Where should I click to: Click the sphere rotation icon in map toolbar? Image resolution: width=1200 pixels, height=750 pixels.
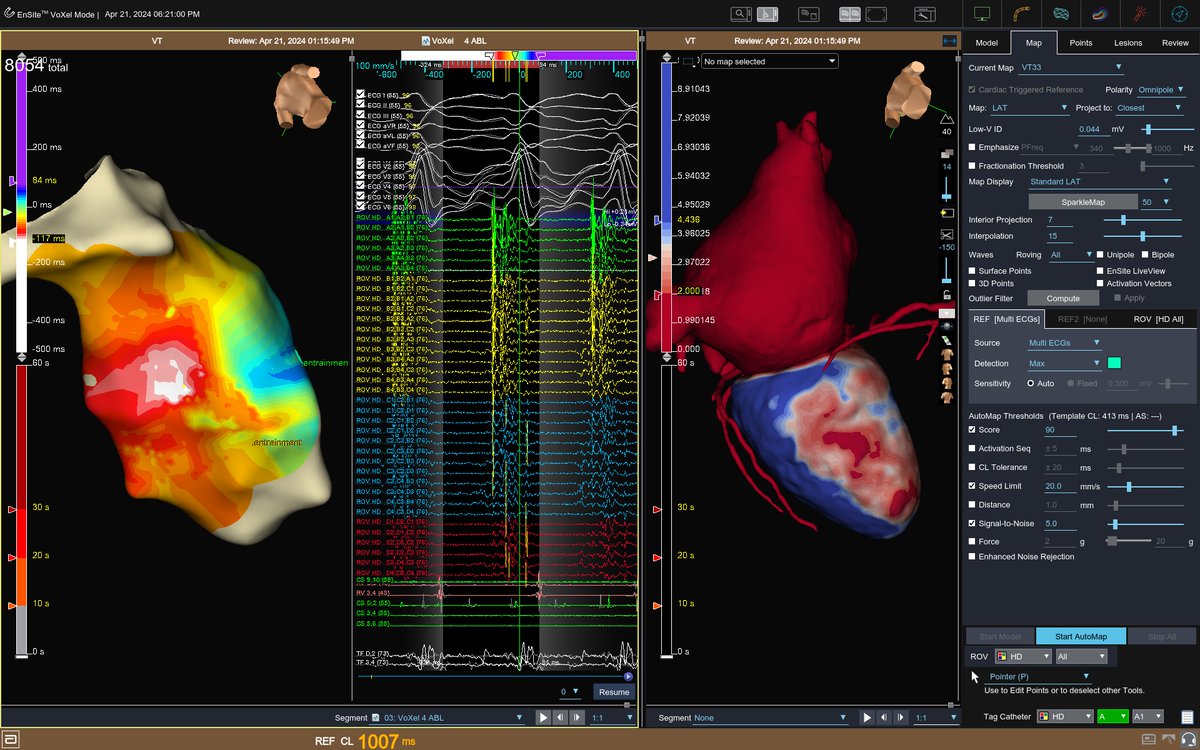pyautogui.click(x=947, y=326)
